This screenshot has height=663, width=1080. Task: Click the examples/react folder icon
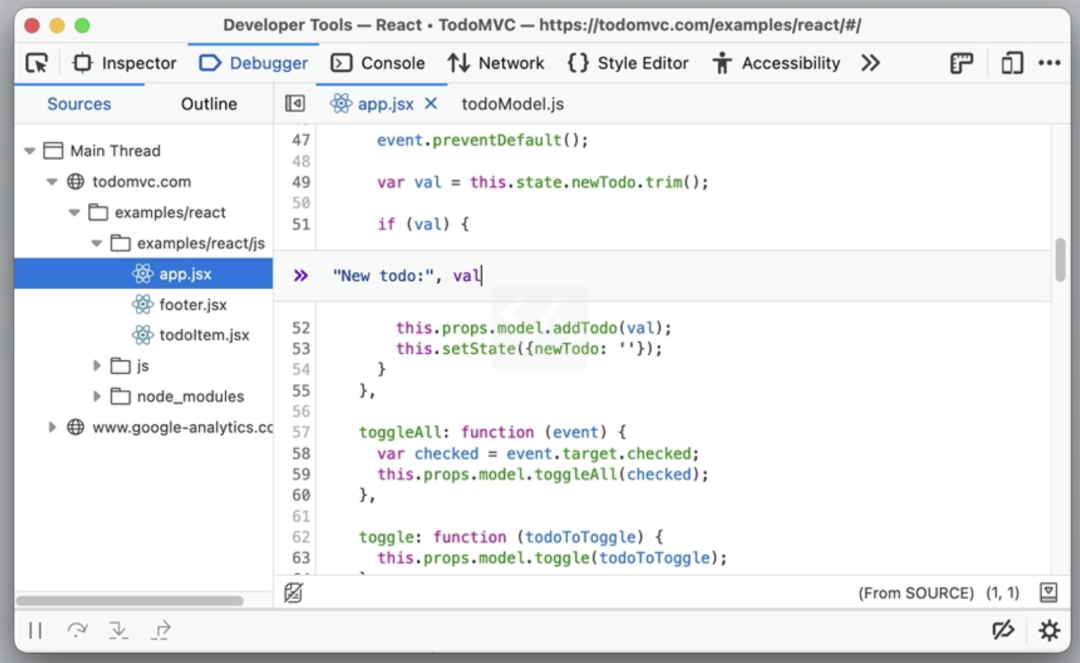[x=98, y=212]
